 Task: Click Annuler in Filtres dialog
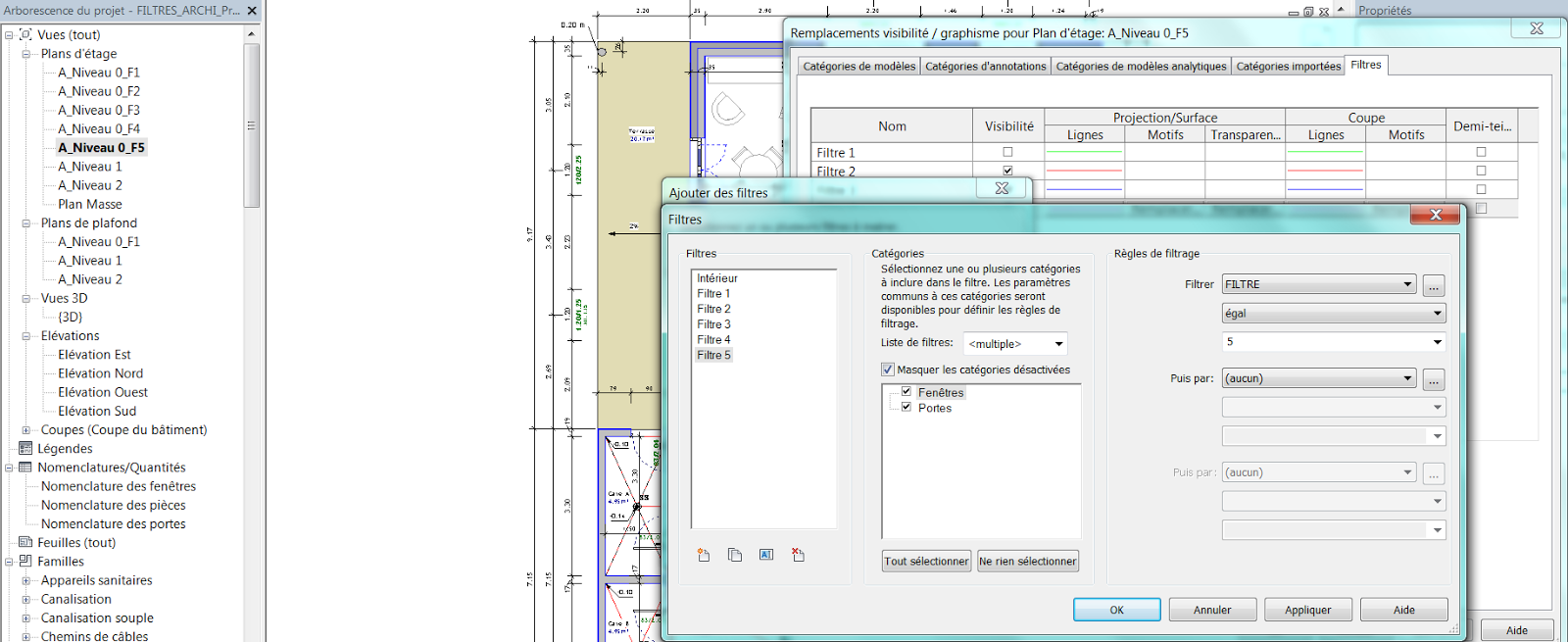(x=1212, y=610)
